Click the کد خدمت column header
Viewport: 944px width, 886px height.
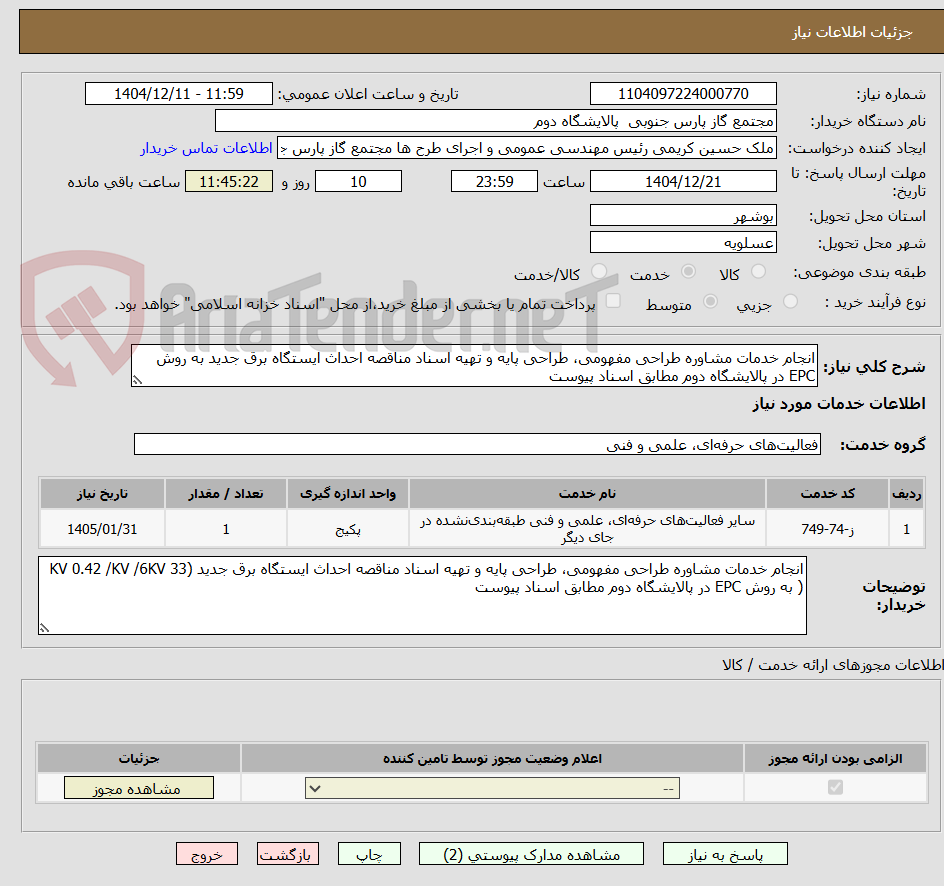pyautogui.click(x=827, y=494)
